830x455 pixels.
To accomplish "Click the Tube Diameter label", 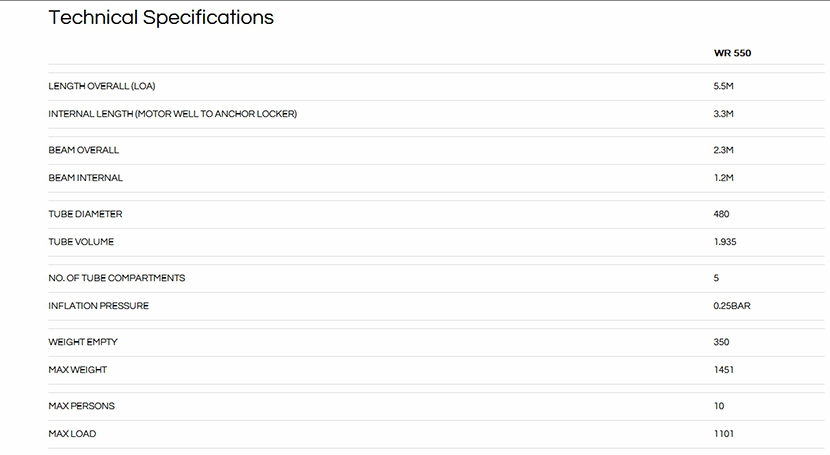I will tap(85, 214).
